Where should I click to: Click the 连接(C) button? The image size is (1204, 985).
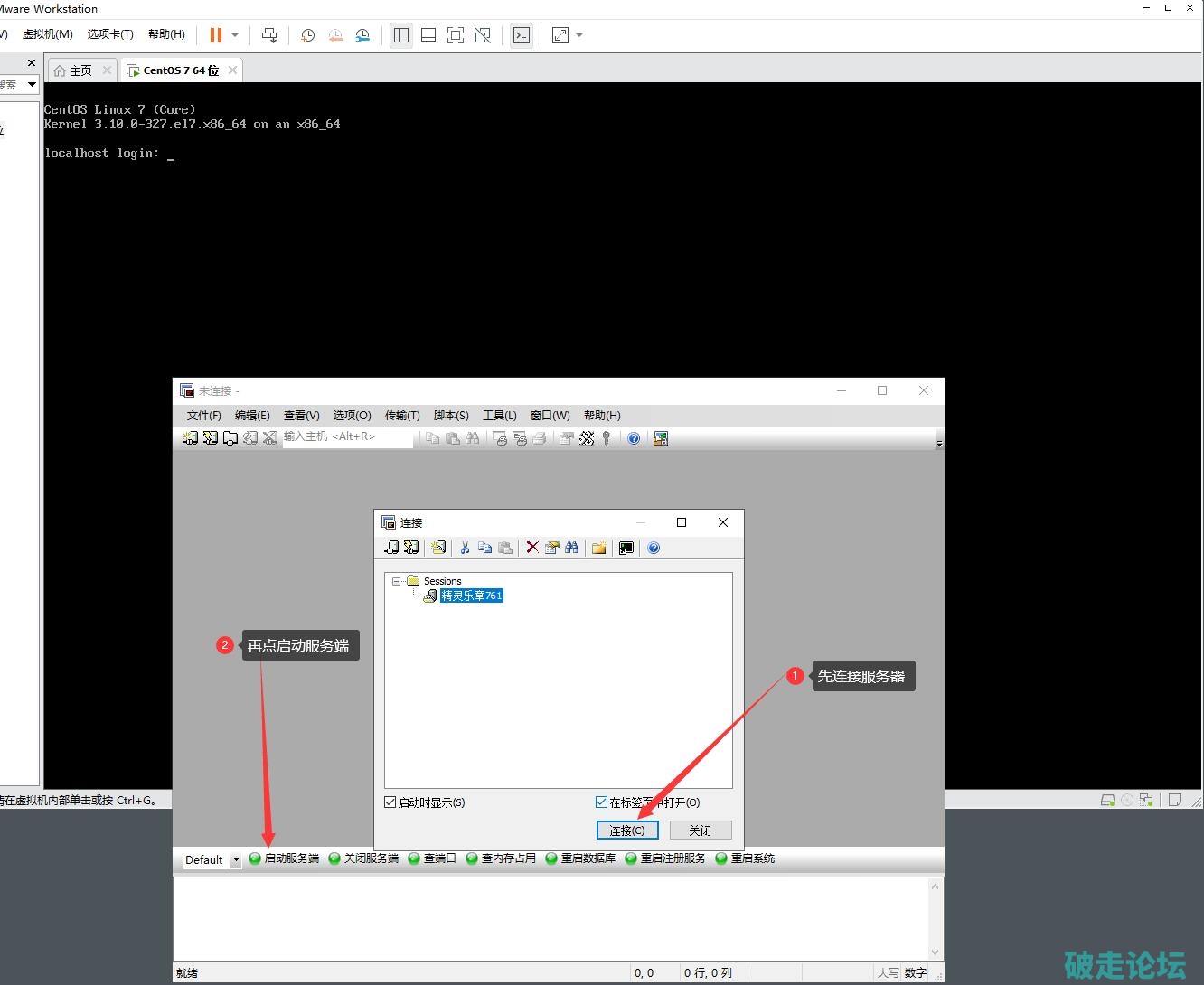tap(627, 830)
